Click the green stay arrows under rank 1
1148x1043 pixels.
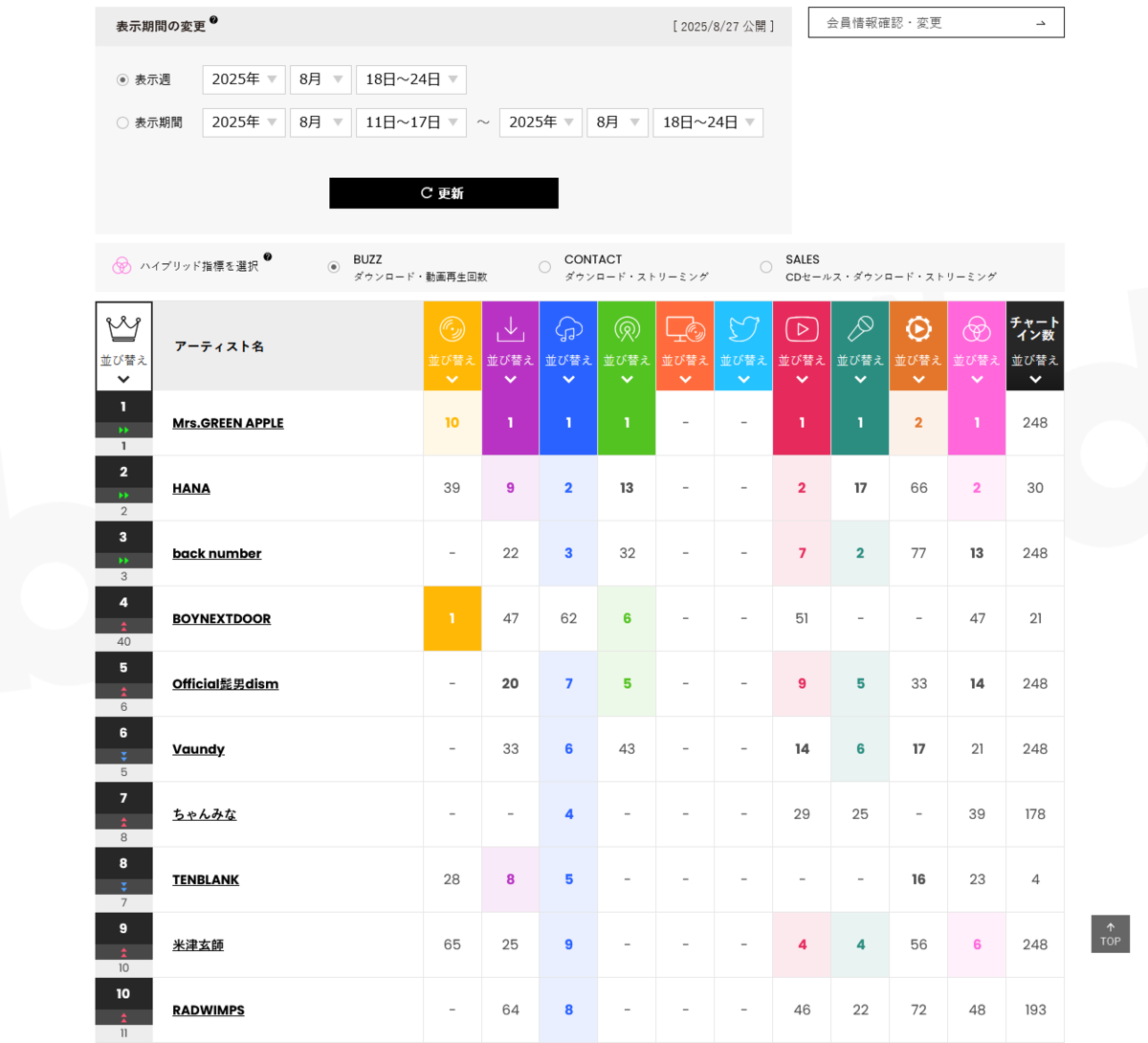point(123,431)
